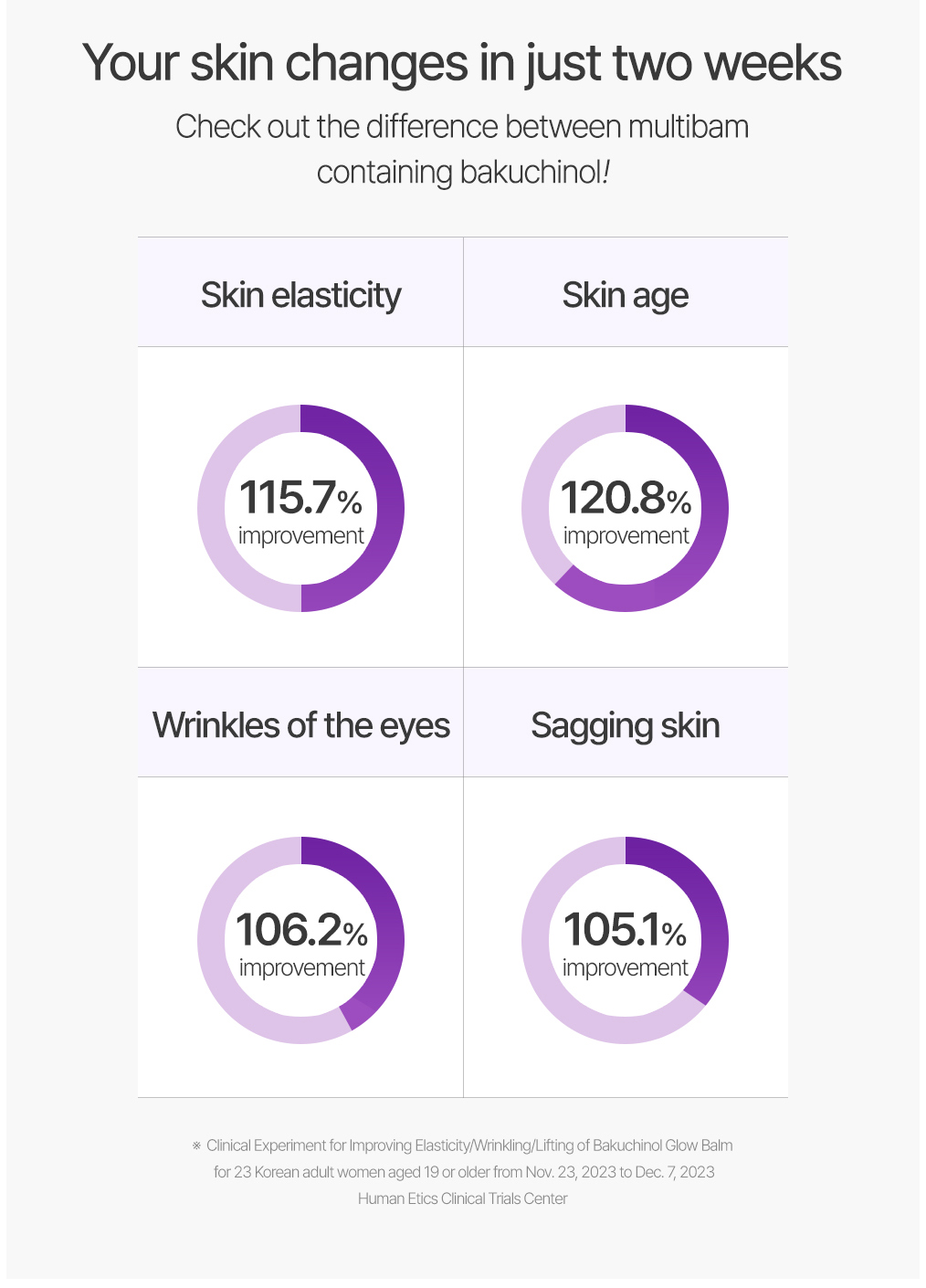The height and width of the screenshot is (1288, 926).
Task: Click the 'containing bakuchinol!' text line
Action: [462, 172]
